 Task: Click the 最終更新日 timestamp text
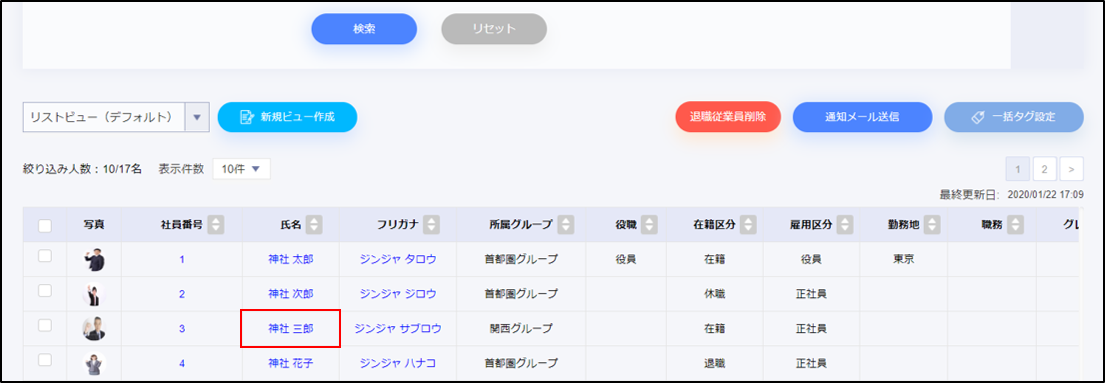click(1011, 194)
